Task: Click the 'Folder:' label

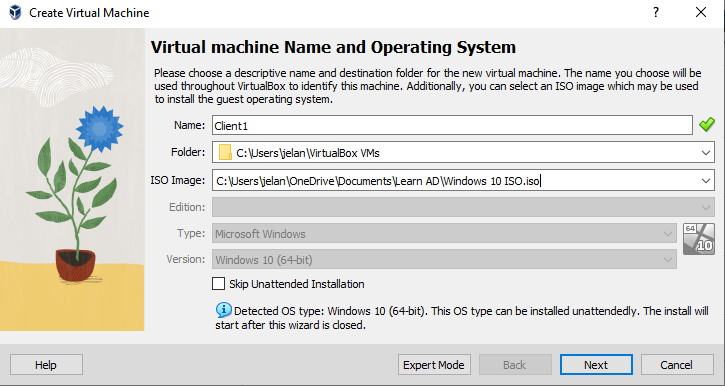Action: [188, 152]
